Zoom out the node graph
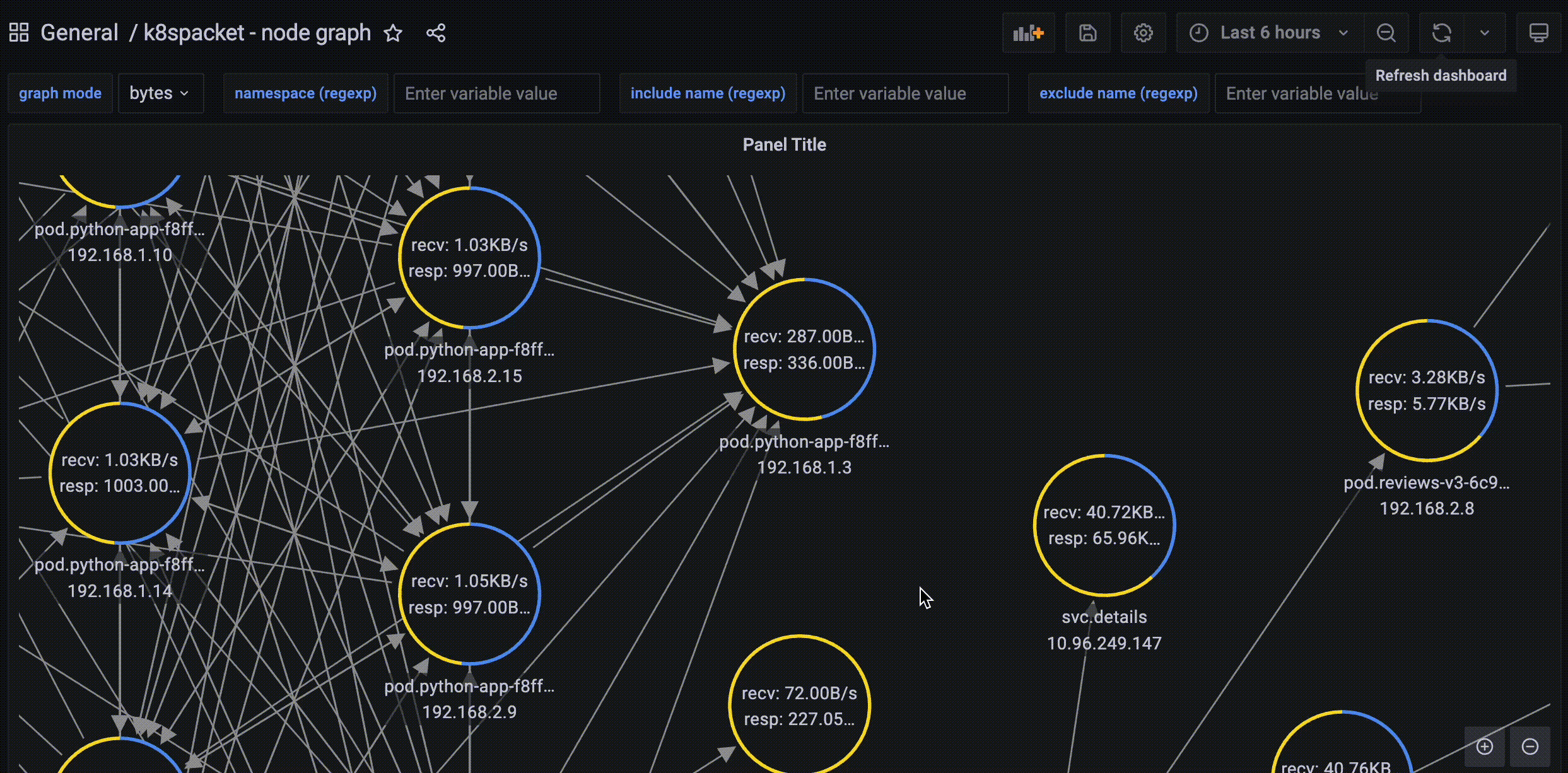Viewport: 1568px width, 773px height. click(1530, 747)
